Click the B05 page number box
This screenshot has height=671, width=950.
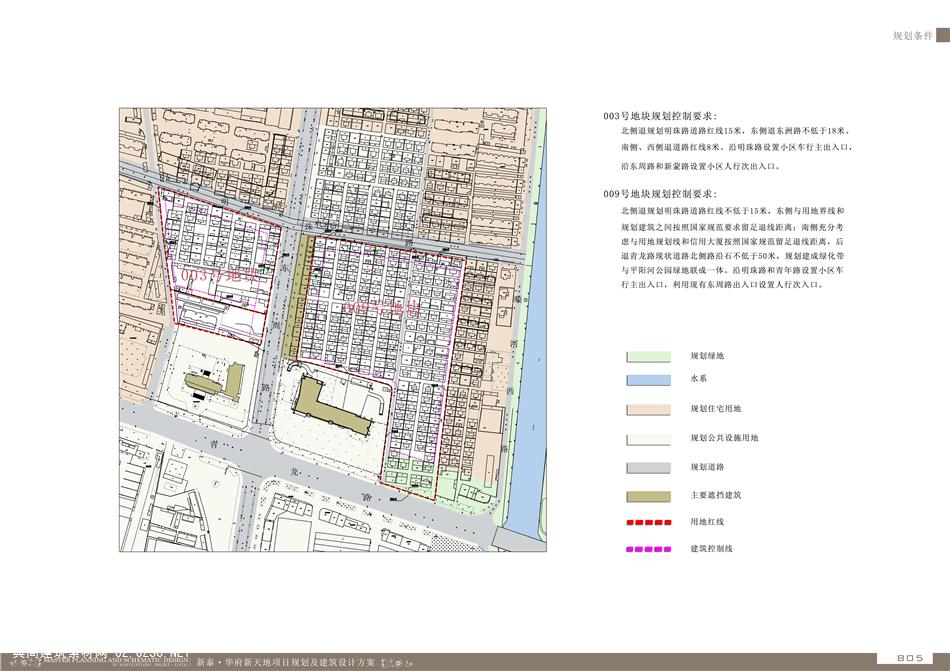pos(909,658)
